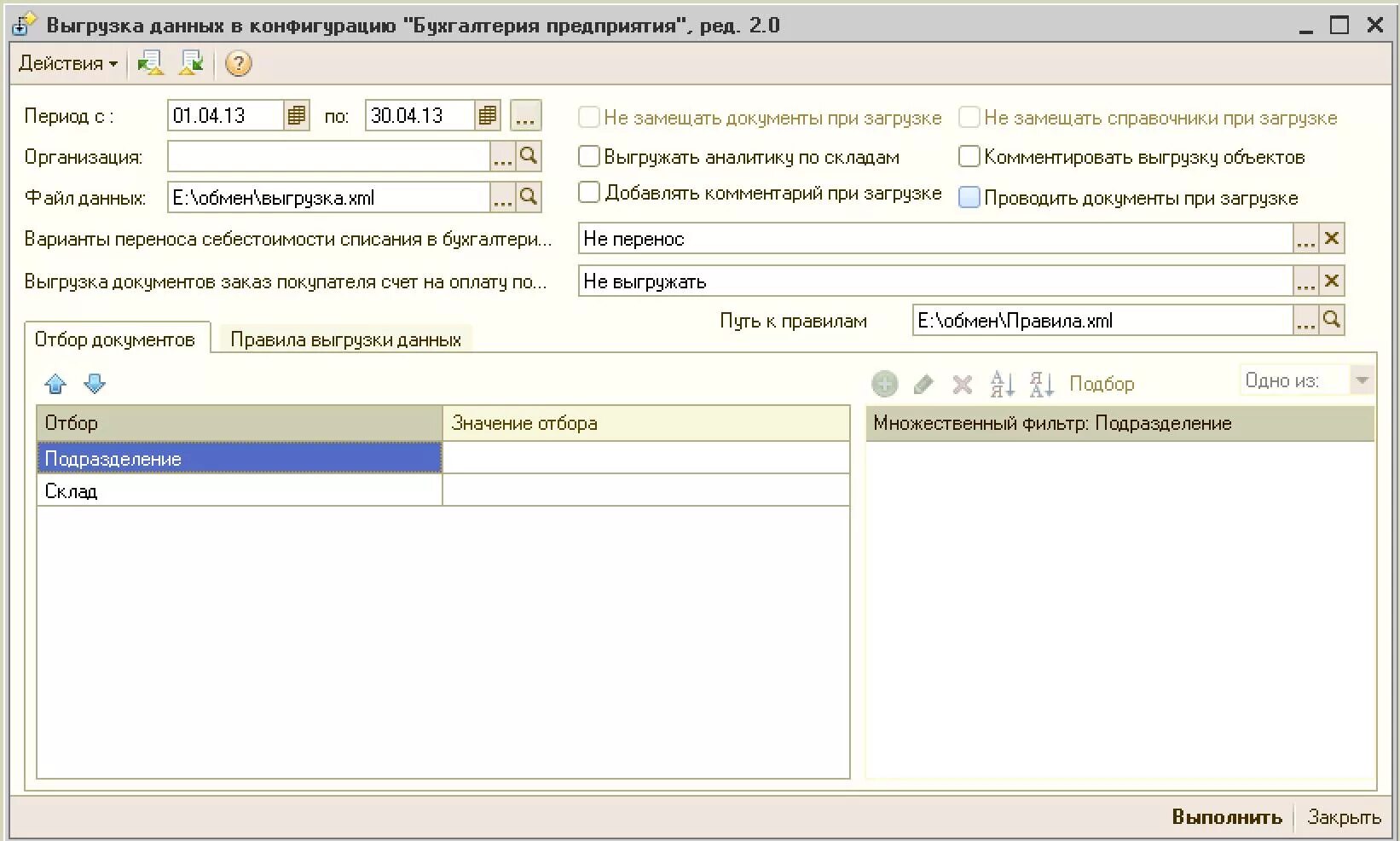Choose a standard period with the ellipsis button
This screenshot has height=841, width=1400.
click(525, 116)
